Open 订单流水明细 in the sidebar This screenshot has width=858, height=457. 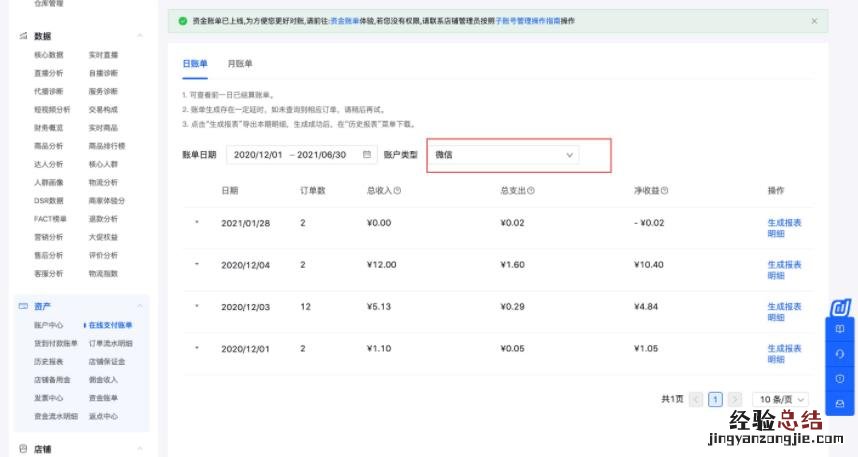point(110,343)
